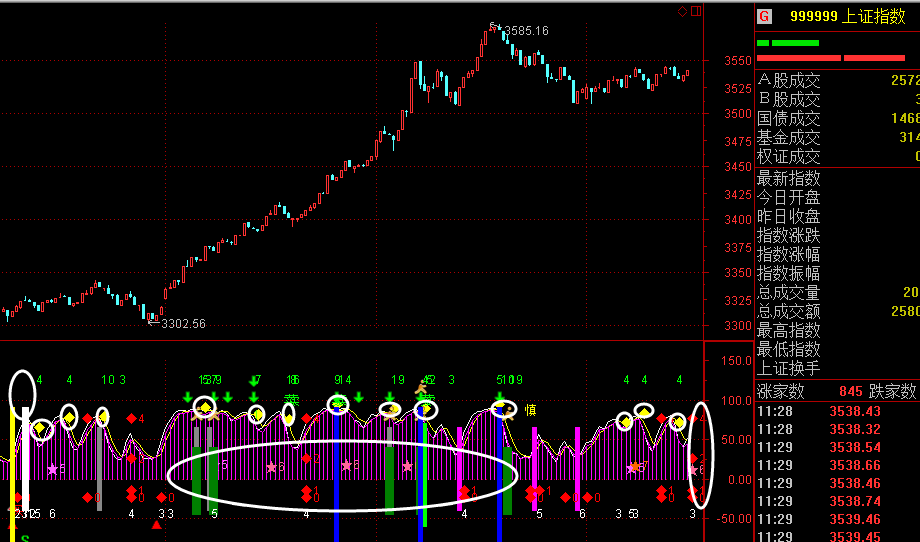Click the red diamond icon above the chart
Screen dimensions: 920x542
[682, 12]
